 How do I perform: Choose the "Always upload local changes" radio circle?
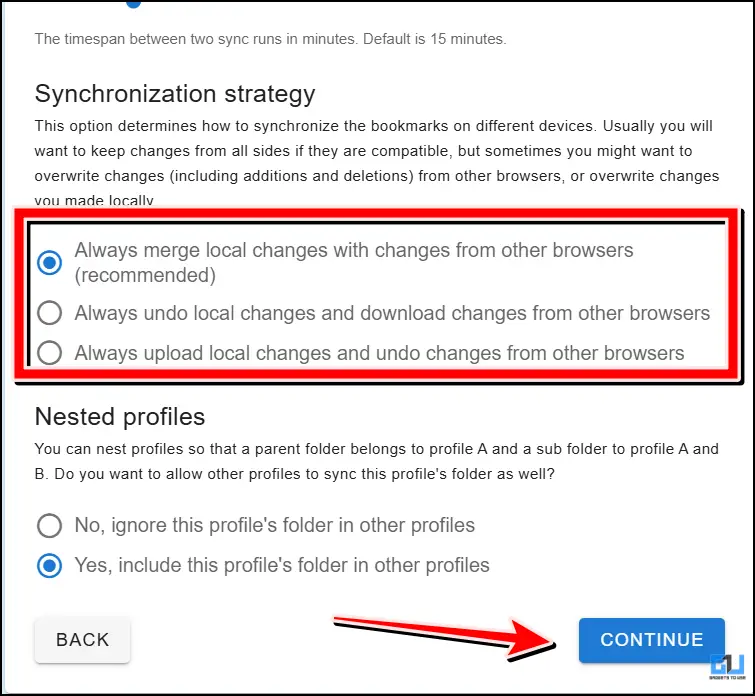[49, 353]
